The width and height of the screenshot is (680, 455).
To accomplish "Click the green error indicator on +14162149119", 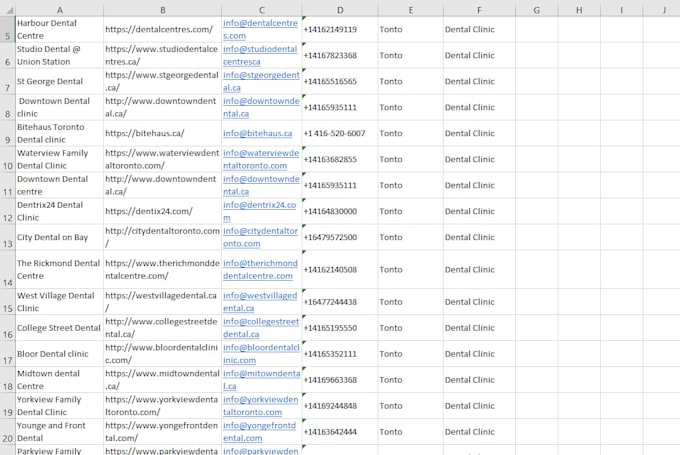I will click(304, 18).
